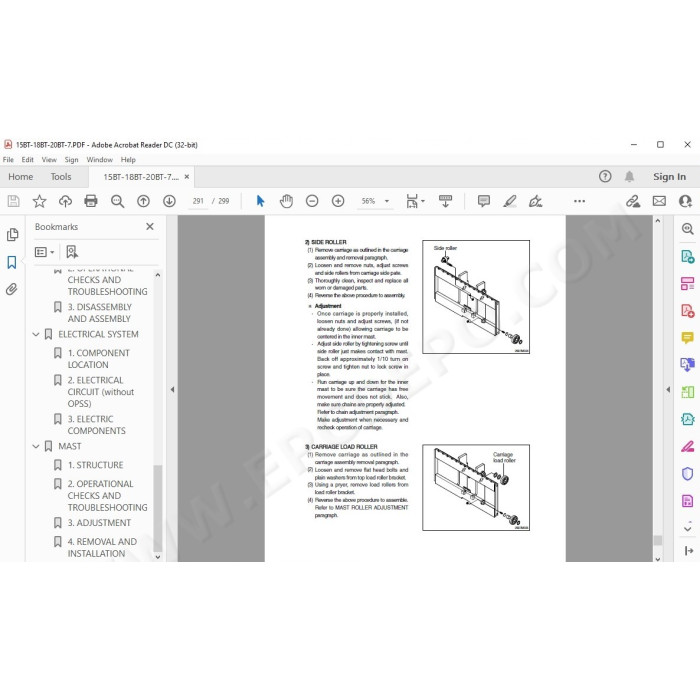Collapse left navigation pane arrow

coord(172,389)
